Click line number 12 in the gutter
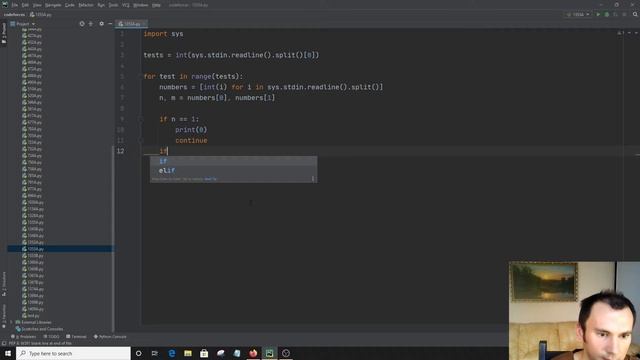The image size is (640, 360). (120, 151)
